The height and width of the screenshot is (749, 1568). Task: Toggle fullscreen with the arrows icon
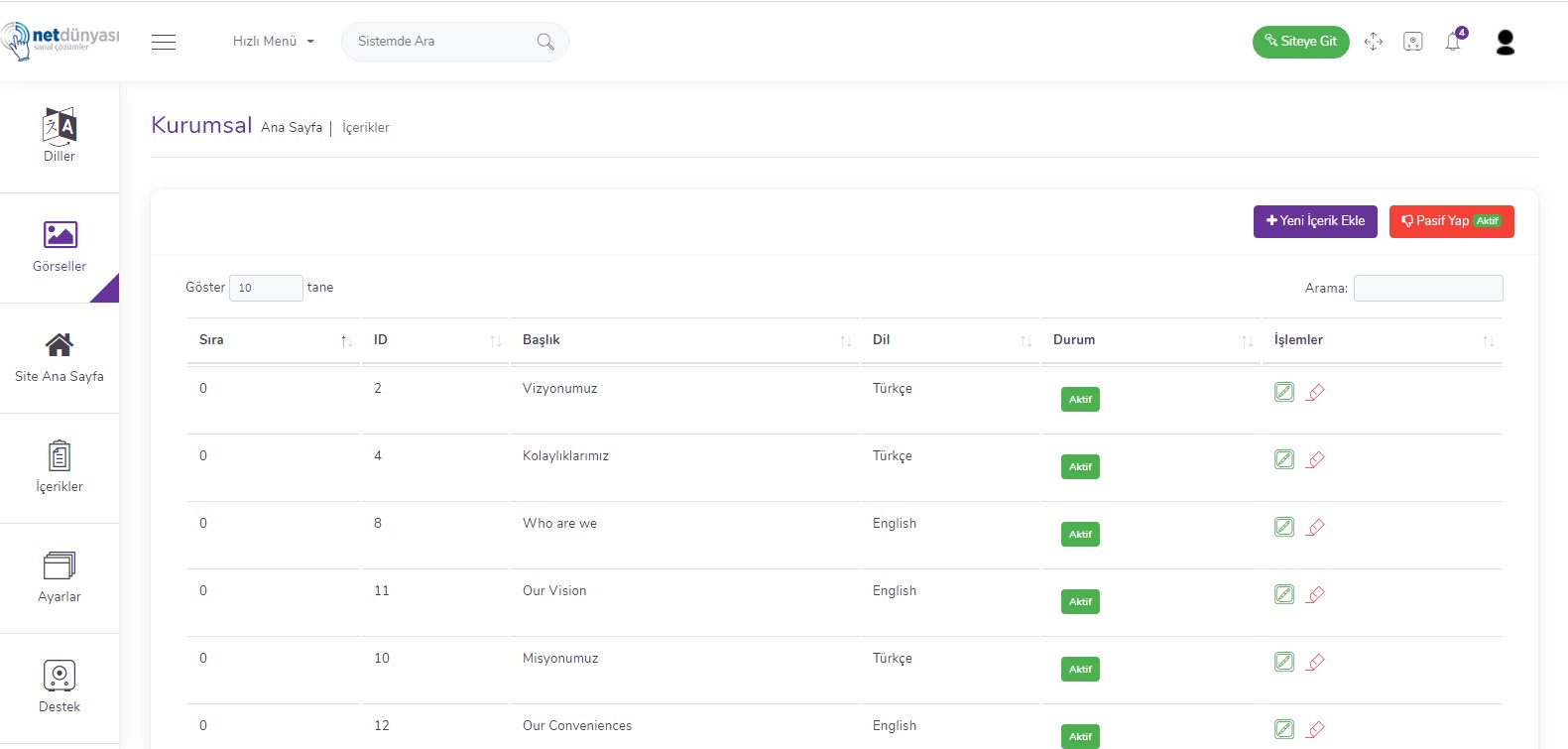click(x=1374, y=42)
